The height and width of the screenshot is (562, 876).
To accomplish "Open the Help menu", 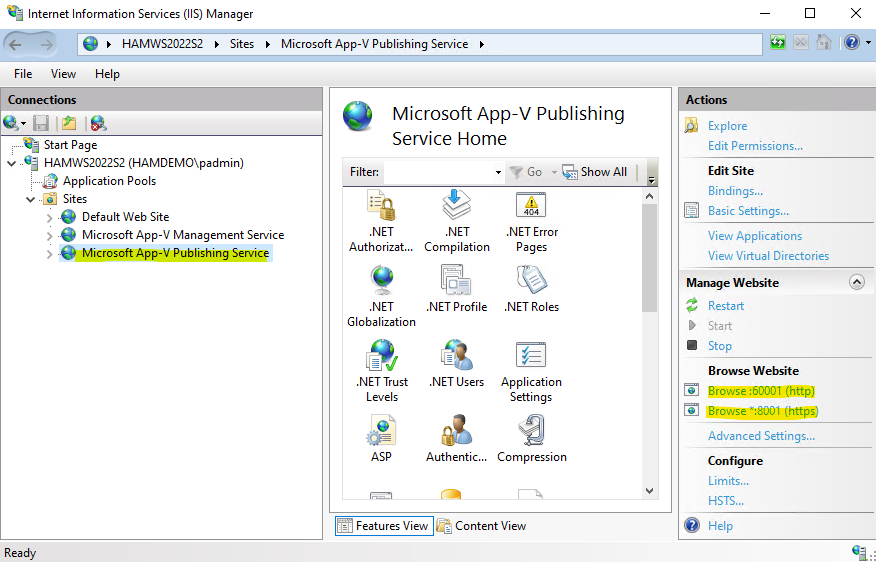I will tap(107, 74).
